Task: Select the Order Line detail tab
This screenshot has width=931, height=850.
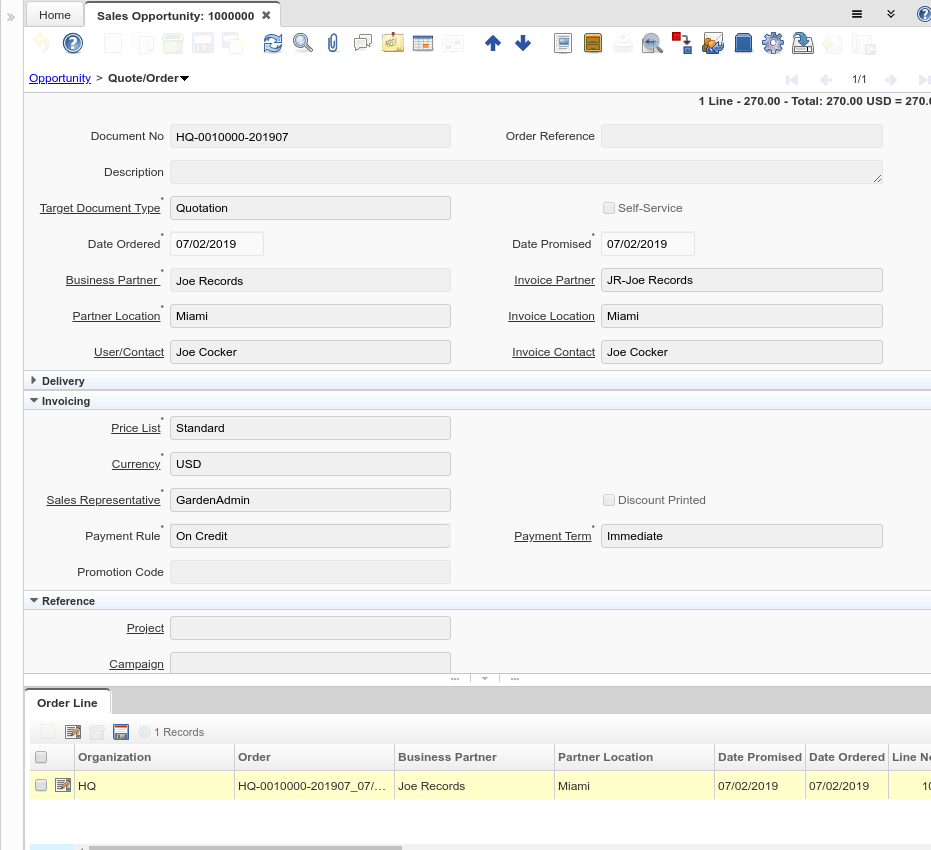Action: click(67, 703)
